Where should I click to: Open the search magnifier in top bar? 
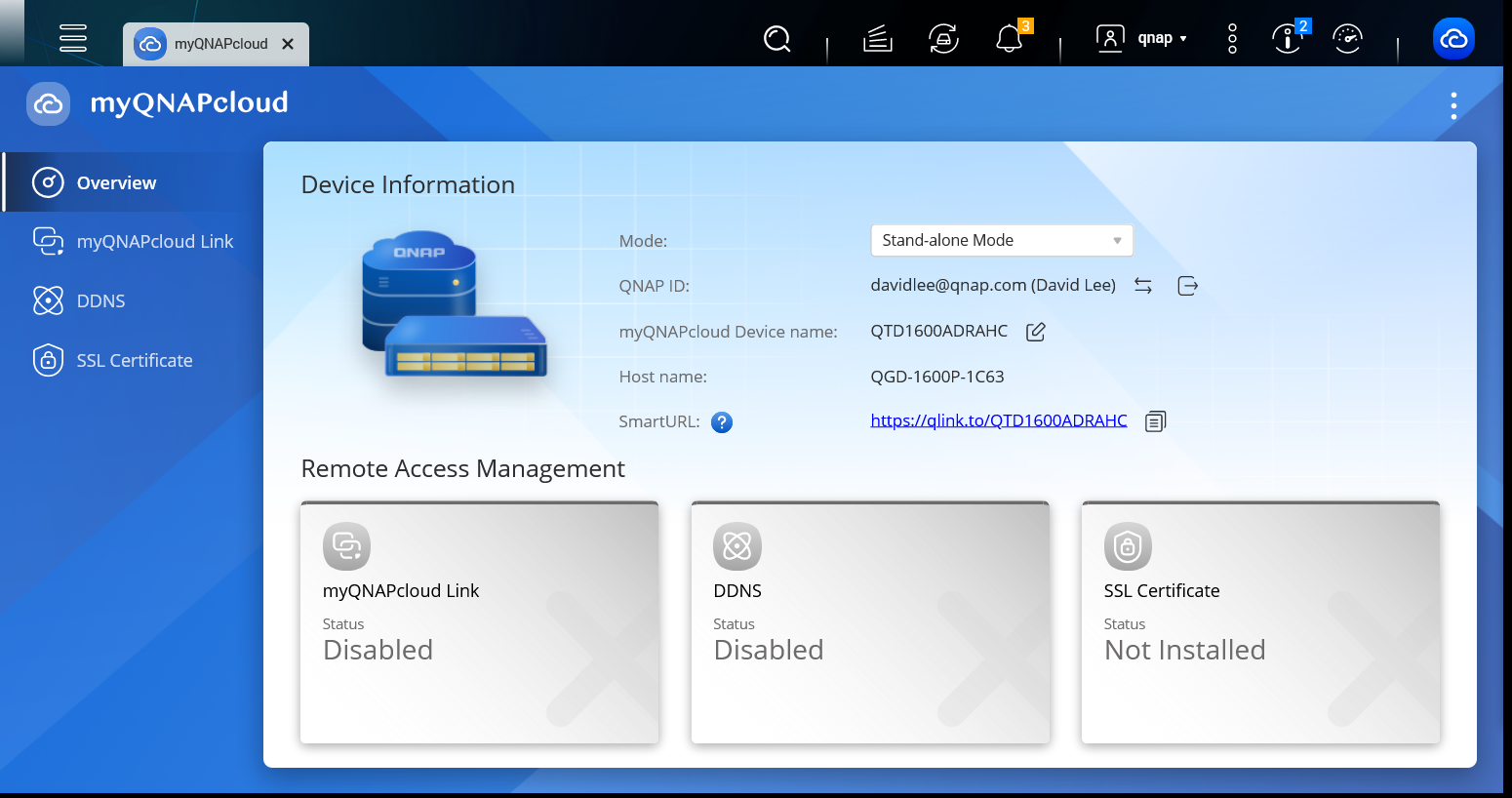click(777, 39)
